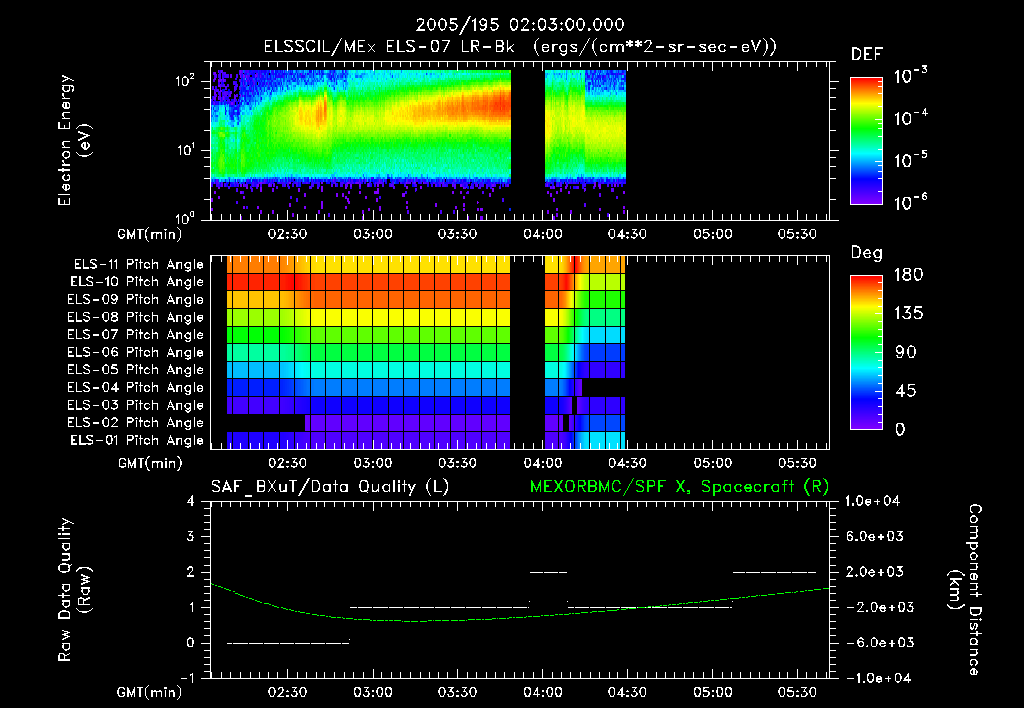Viewport: 1024px width, 708px height.
Task: Click the ELS-05 Pitch Angle row label
Action: coord(136,370)
